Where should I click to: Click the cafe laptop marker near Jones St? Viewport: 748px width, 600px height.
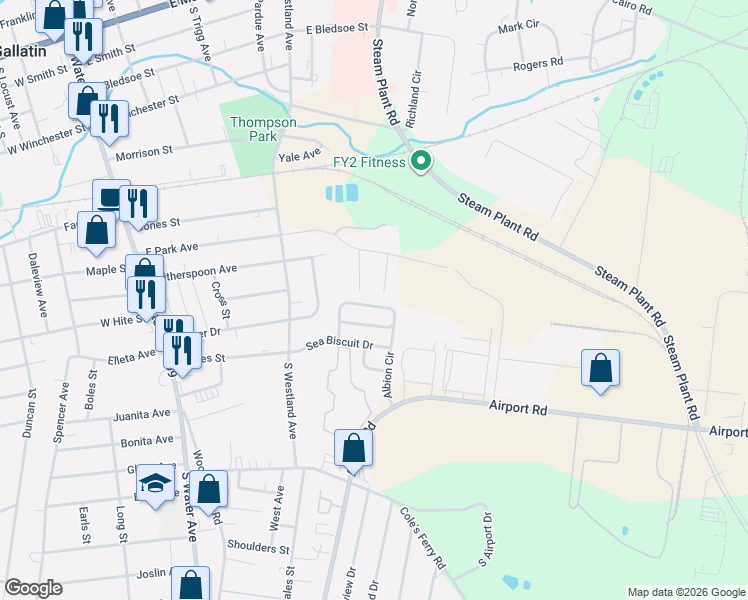tap(107, 194)
